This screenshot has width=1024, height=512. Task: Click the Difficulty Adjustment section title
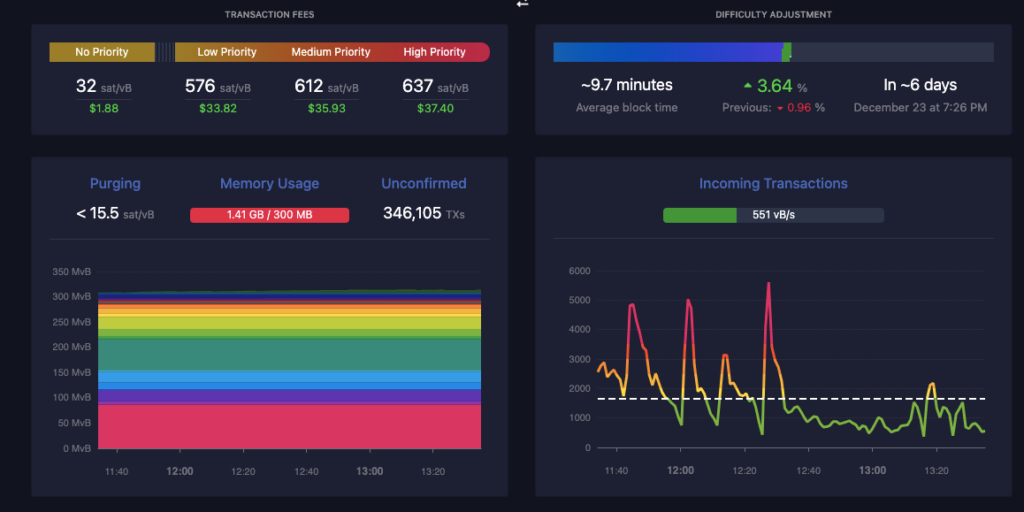(x=773, y=15)
